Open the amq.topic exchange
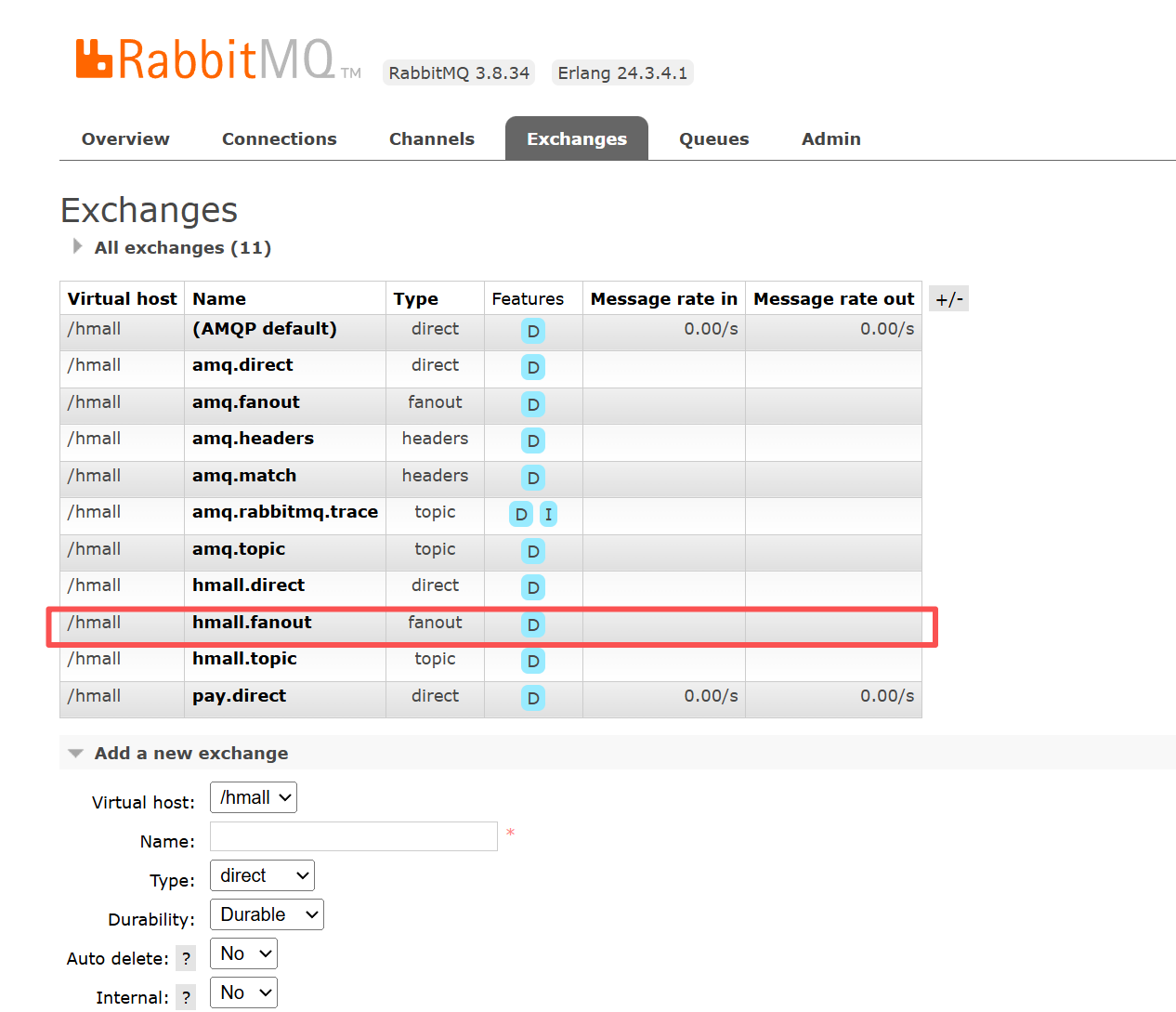The height and width of the screenshot is (1012, 1176). pyautogui.click(x=239, y=549)
